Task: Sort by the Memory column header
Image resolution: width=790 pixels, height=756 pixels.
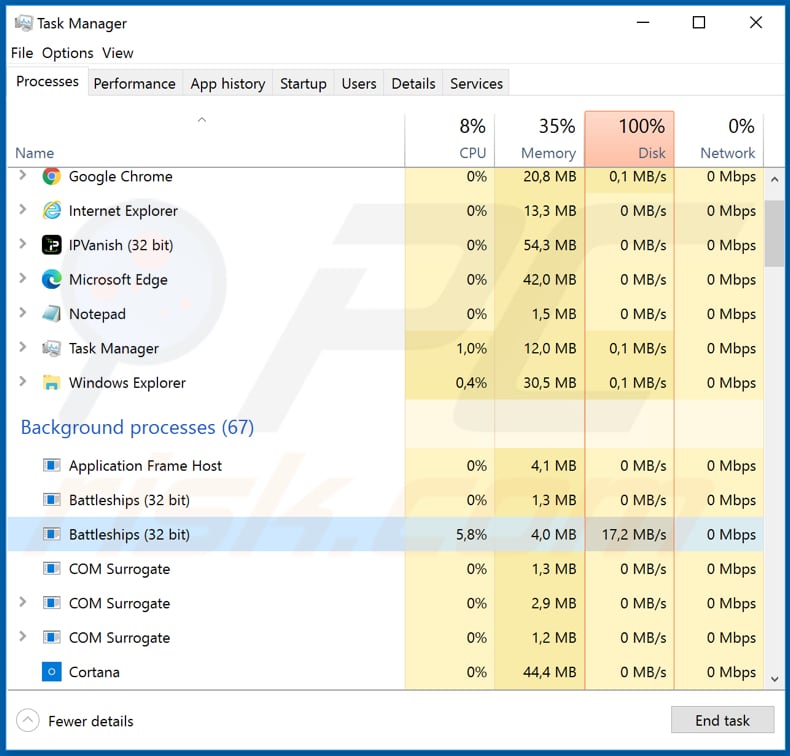Action: click(540, 140)
